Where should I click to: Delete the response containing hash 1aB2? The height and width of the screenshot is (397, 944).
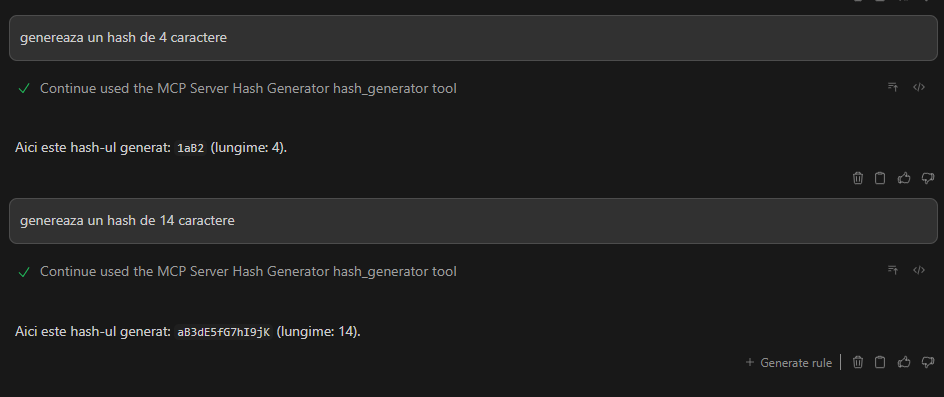(x=858, y=178)
